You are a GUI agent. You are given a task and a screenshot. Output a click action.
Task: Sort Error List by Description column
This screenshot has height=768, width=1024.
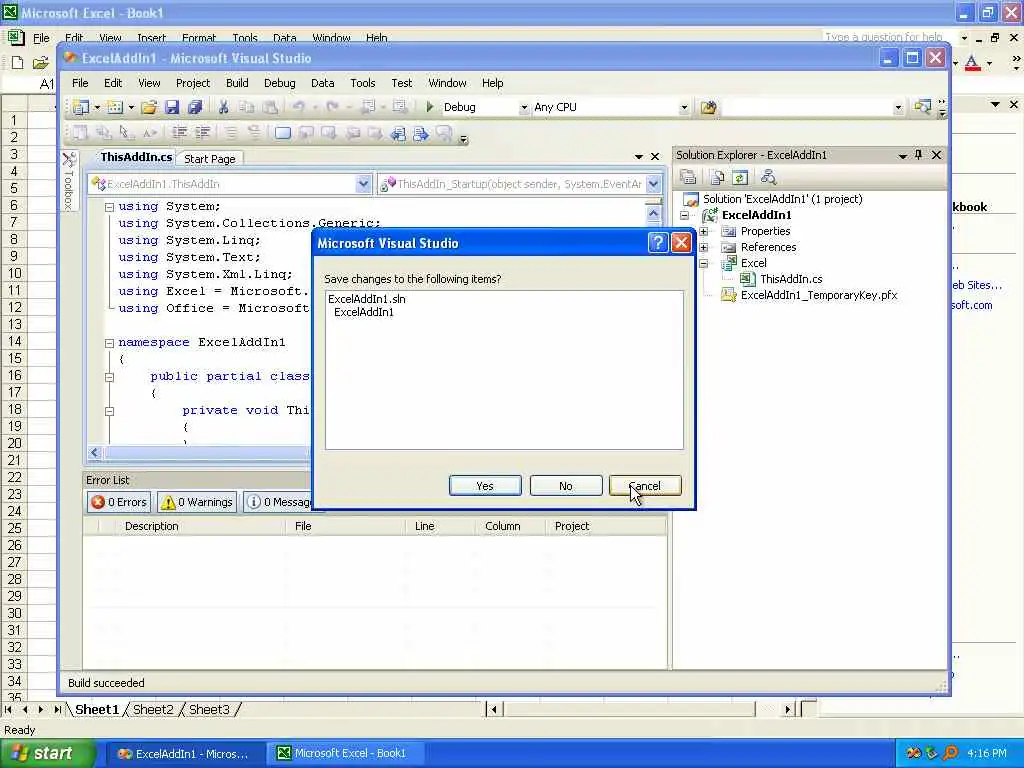[x=152, y=526]
